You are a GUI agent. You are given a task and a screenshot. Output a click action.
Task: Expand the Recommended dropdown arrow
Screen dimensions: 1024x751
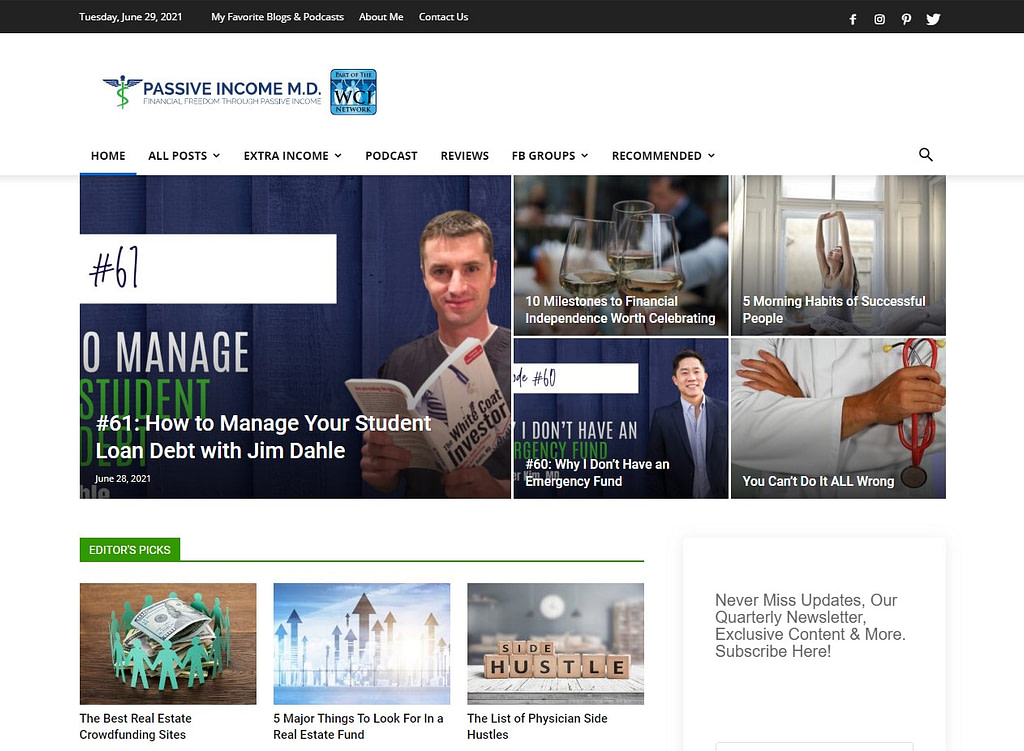pos(711,155)
